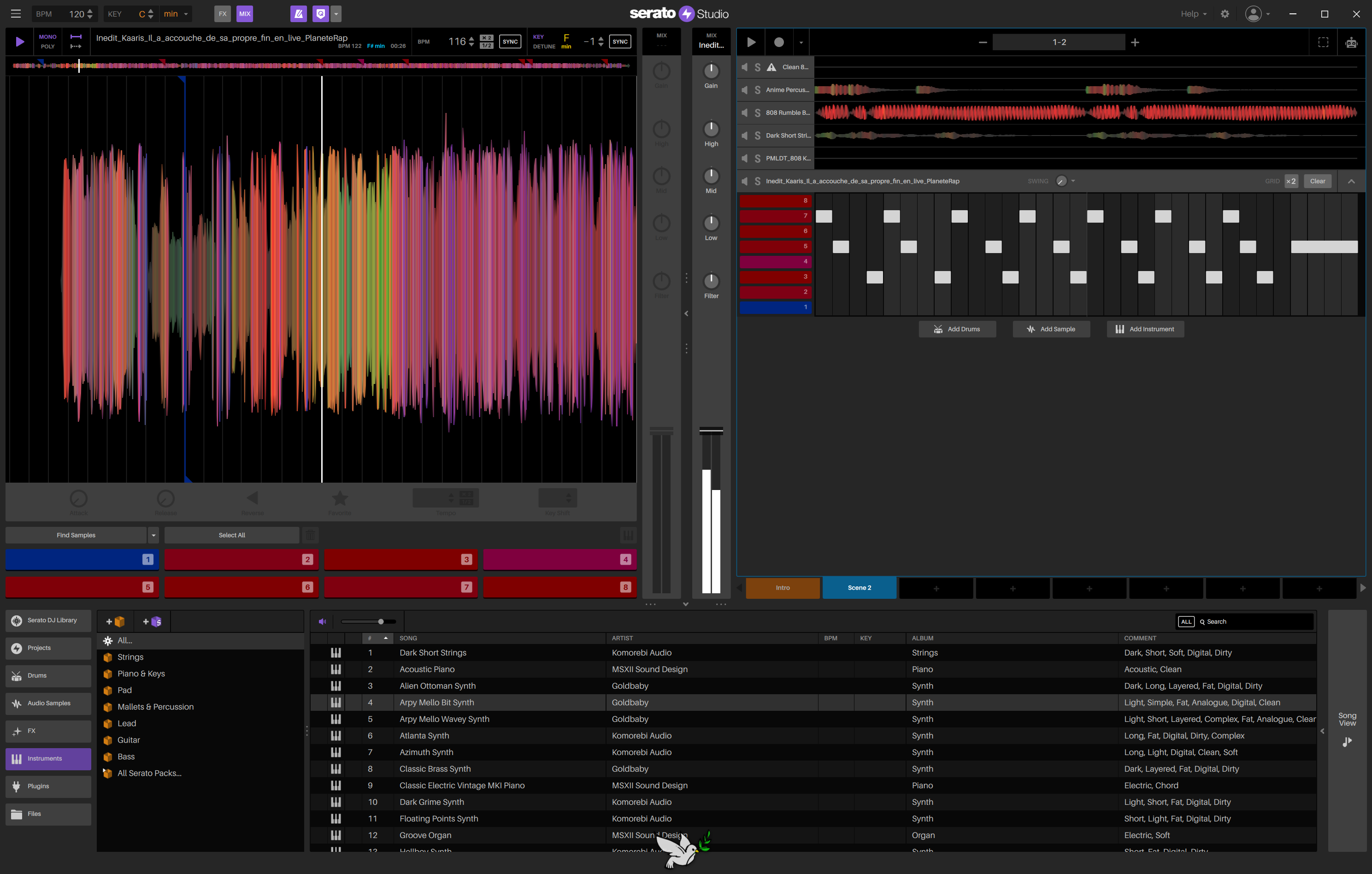This screenshot has width=1372, height=874.
Task: Mute the Dark Short Stri track
Action: pyautogui.click(x=745, y=136)
